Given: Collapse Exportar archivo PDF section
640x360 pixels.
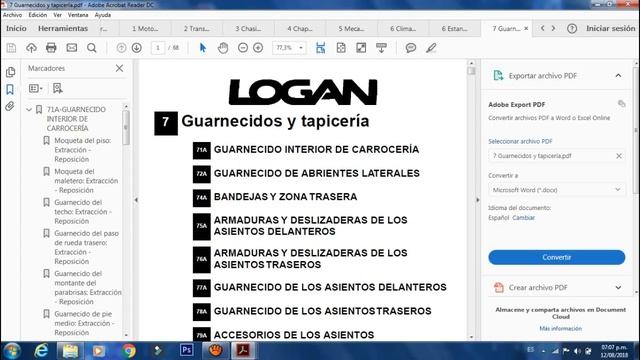Looking at the screenshot, I should click(x=618, y=76).
